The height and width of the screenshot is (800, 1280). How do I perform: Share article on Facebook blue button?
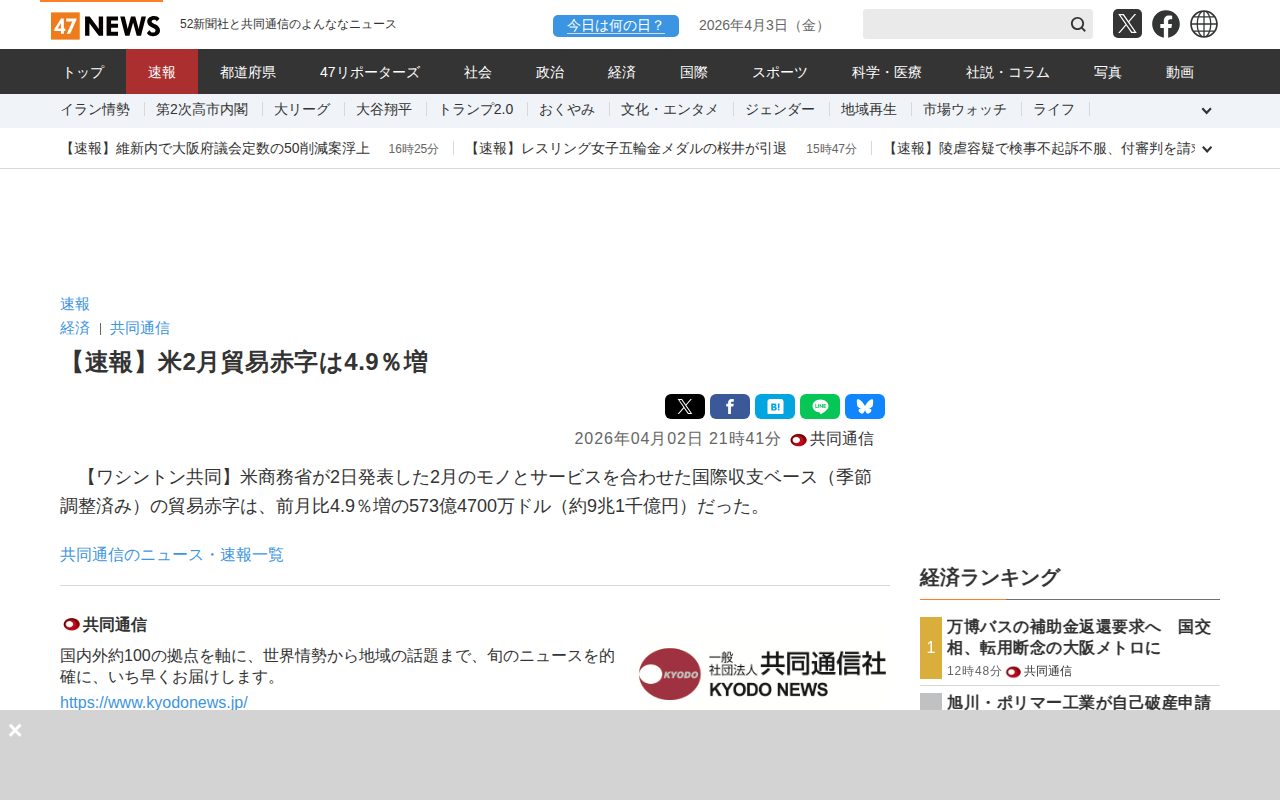coord(730,406)
